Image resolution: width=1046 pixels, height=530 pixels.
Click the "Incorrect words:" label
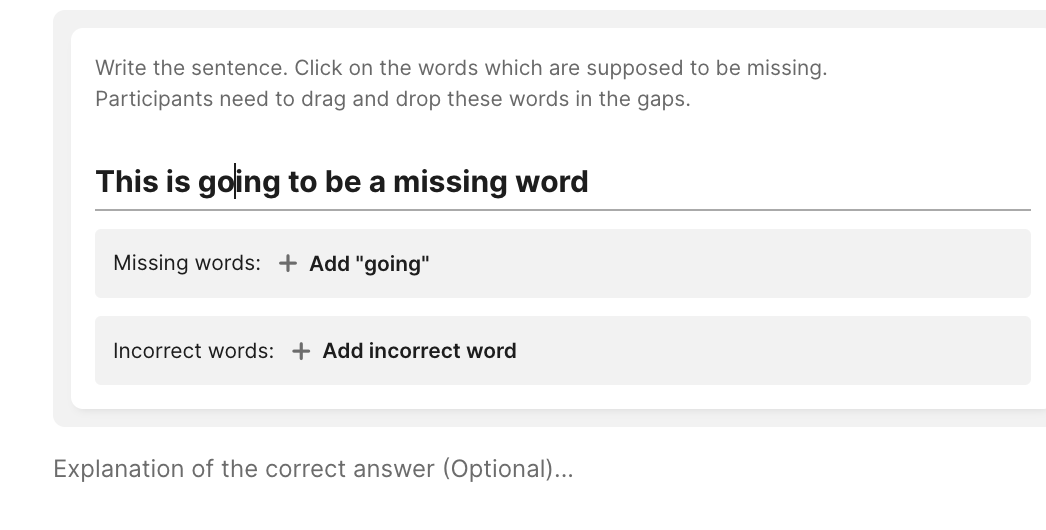tap(193, 351)
